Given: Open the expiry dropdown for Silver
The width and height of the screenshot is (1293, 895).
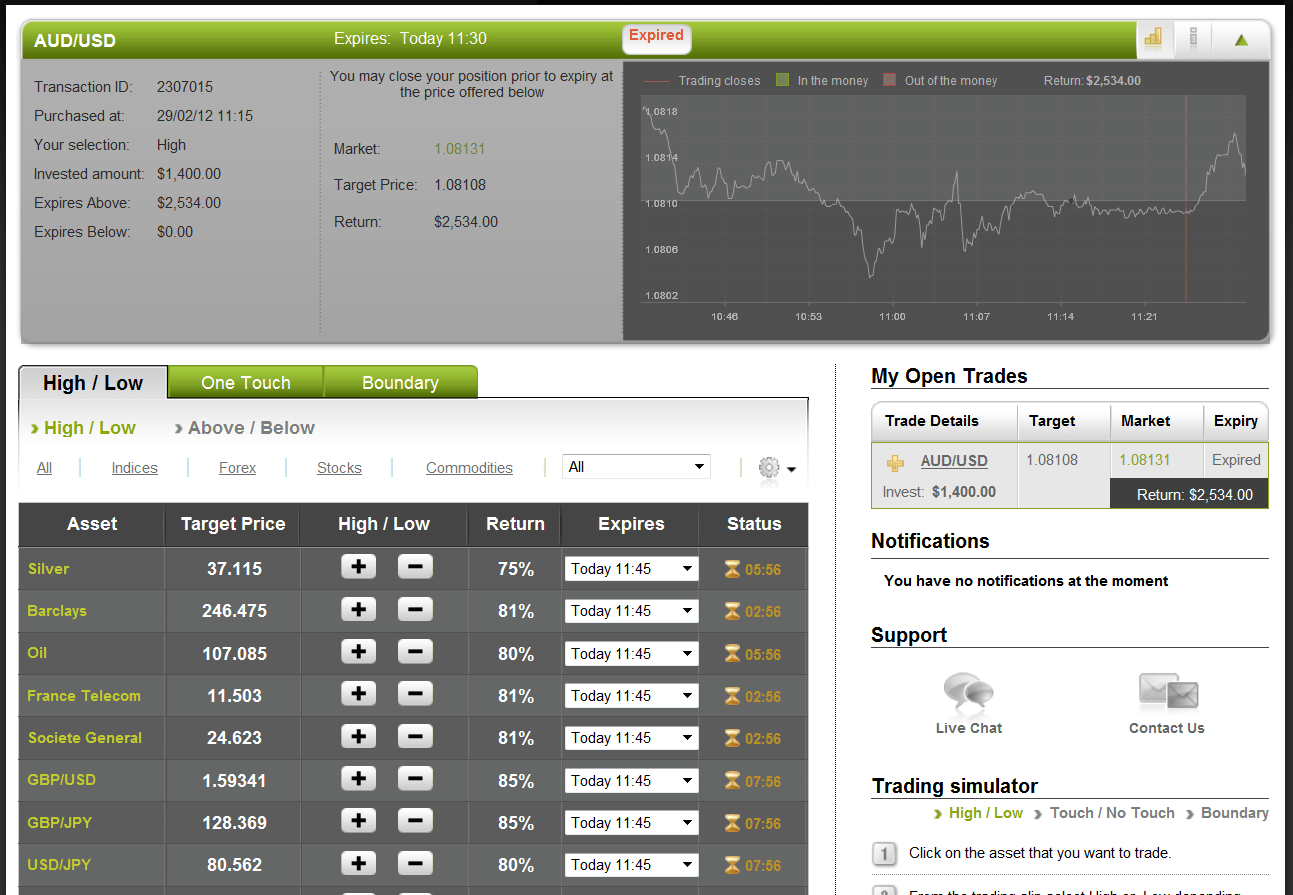Looking at the screenshot, I should [x=631, y=569].
